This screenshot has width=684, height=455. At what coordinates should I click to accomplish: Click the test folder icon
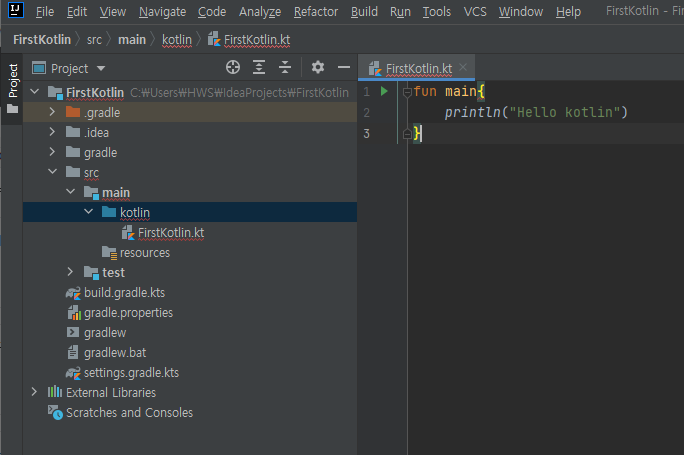(x=91, y=273)
